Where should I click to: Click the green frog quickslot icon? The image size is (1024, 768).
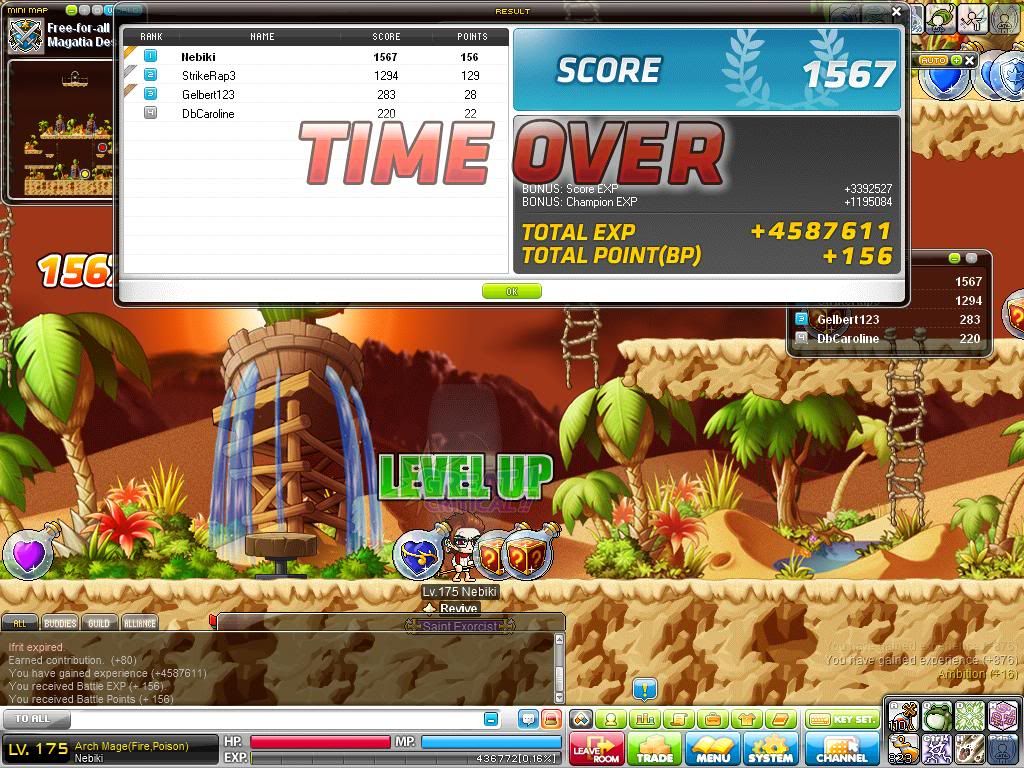pos(936,716)
